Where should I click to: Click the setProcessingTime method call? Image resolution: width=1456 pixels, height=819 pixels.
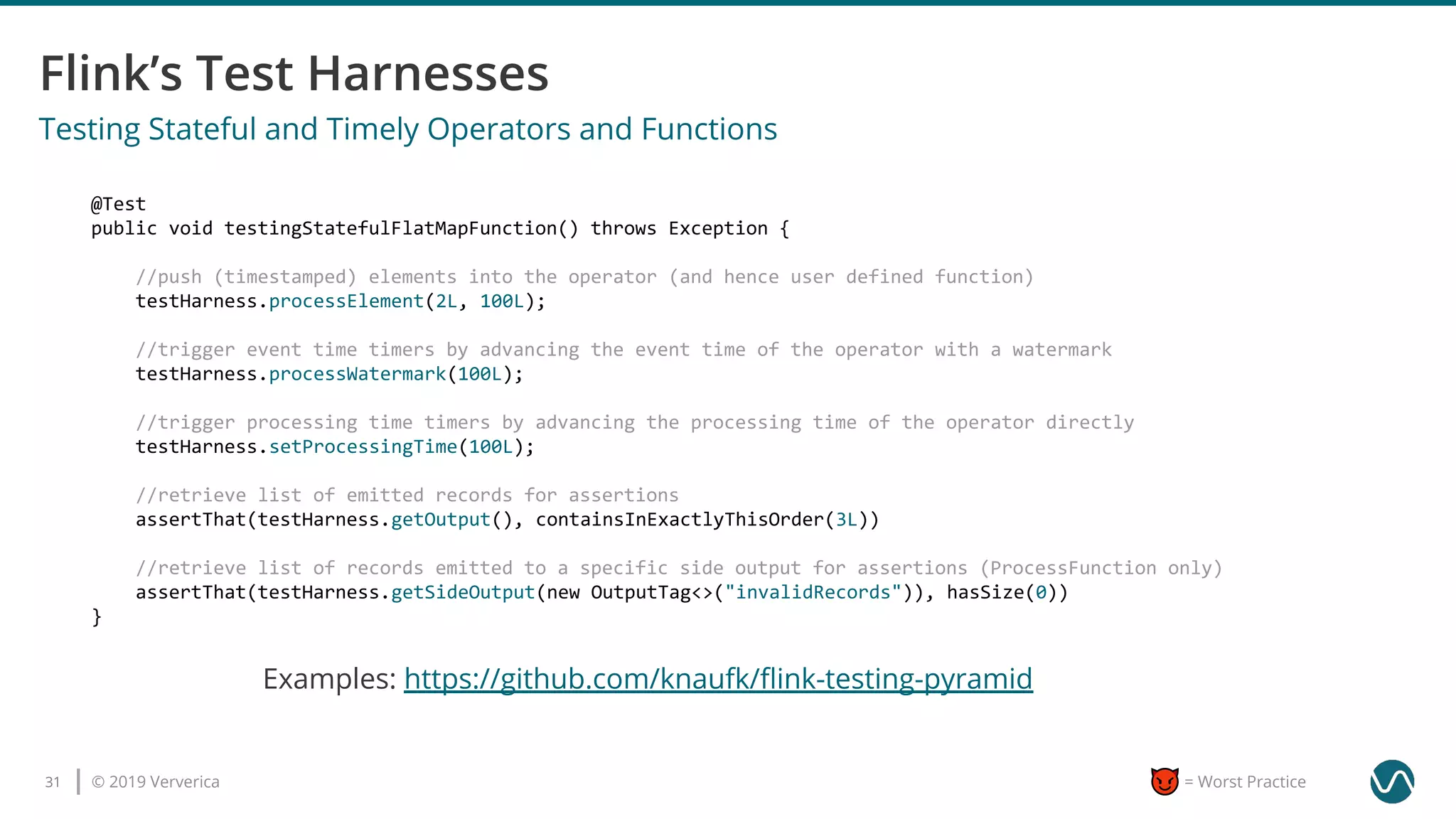pos(363,447)
